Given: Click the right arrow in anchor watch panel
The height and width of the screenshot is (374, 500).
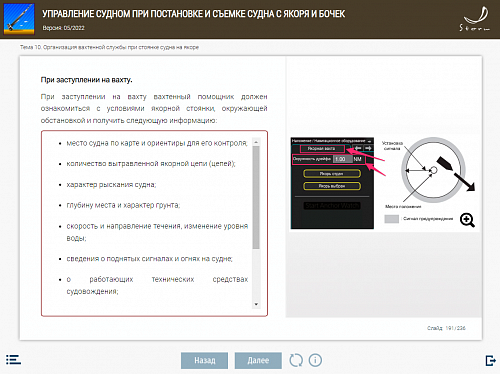Looking at the screenshot, I should click(x=368, y=148).
